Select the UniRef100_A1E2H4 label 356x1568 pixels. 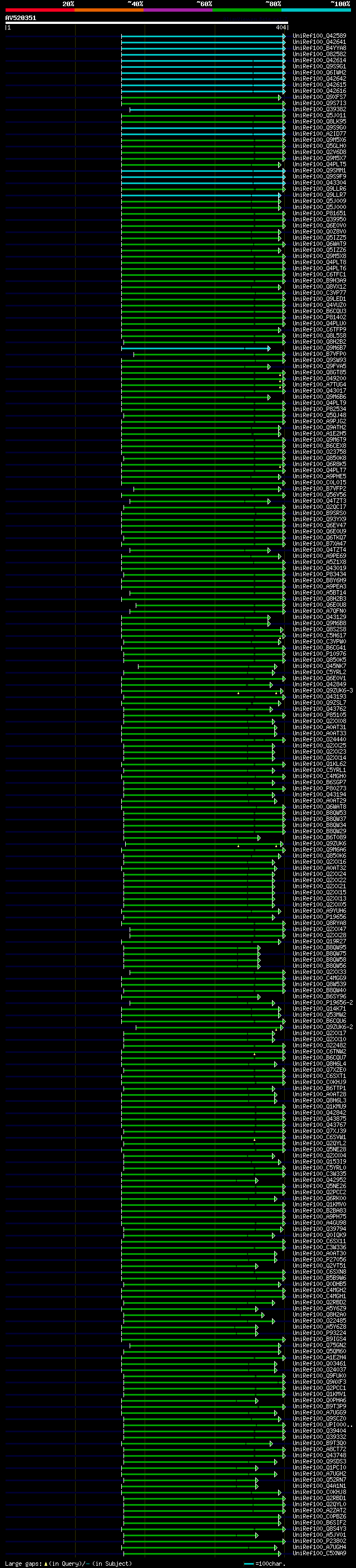point(319,1357)
